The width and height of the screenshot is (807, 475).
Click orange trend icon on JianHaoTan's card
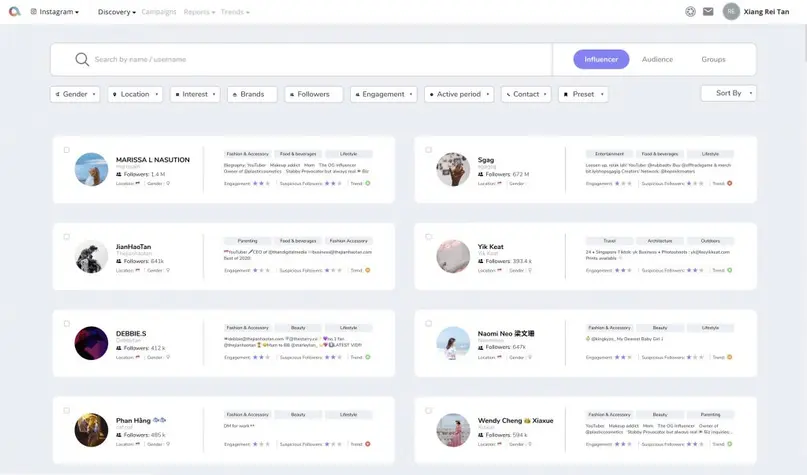point(368,270)
